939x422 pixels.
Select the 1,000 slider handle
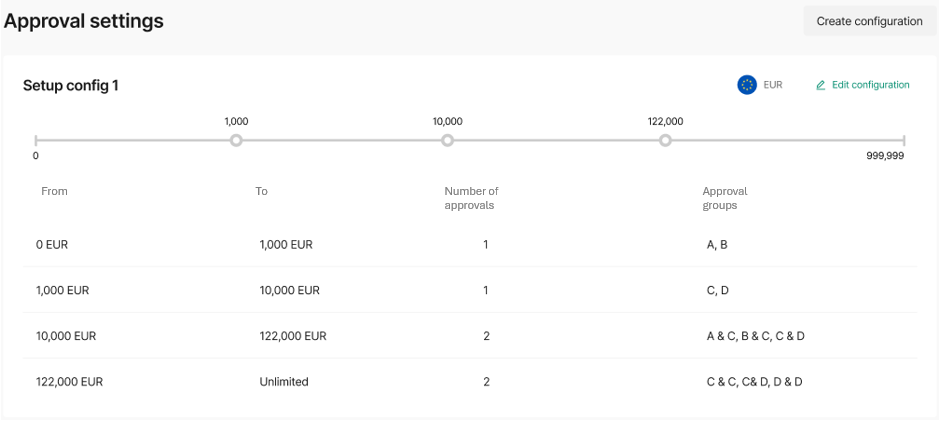[236, 140]
